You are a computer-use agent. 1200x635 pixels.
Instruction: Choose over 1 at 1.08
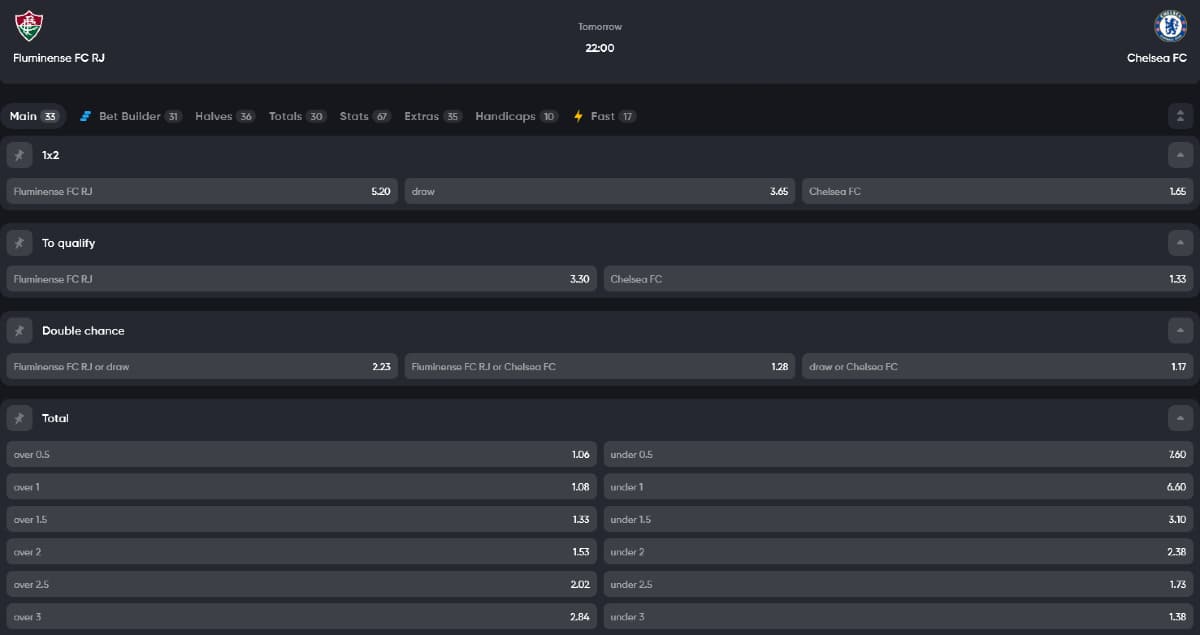click(302, 487)
